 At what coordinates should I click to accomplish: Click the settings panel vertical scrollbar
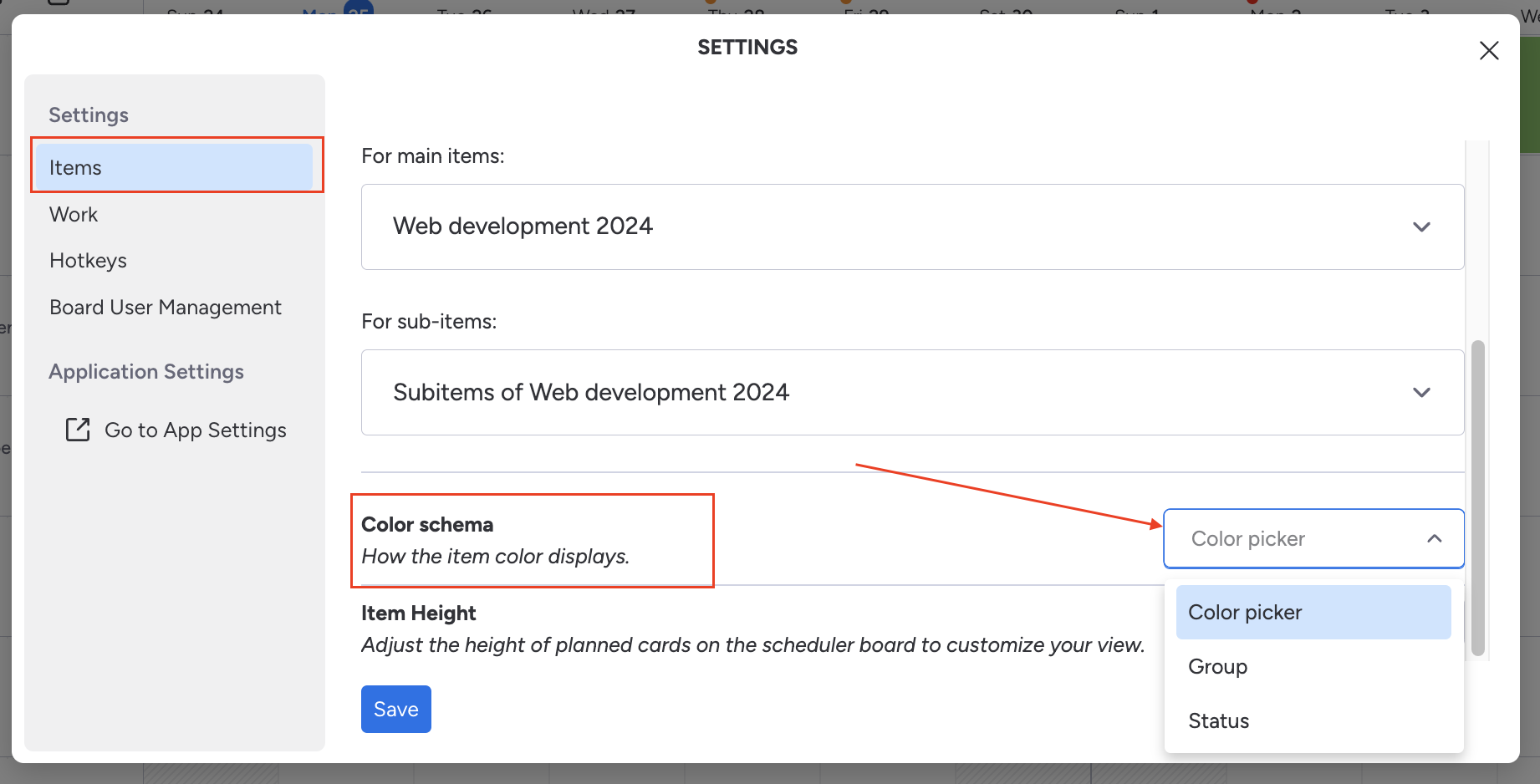1477,497
